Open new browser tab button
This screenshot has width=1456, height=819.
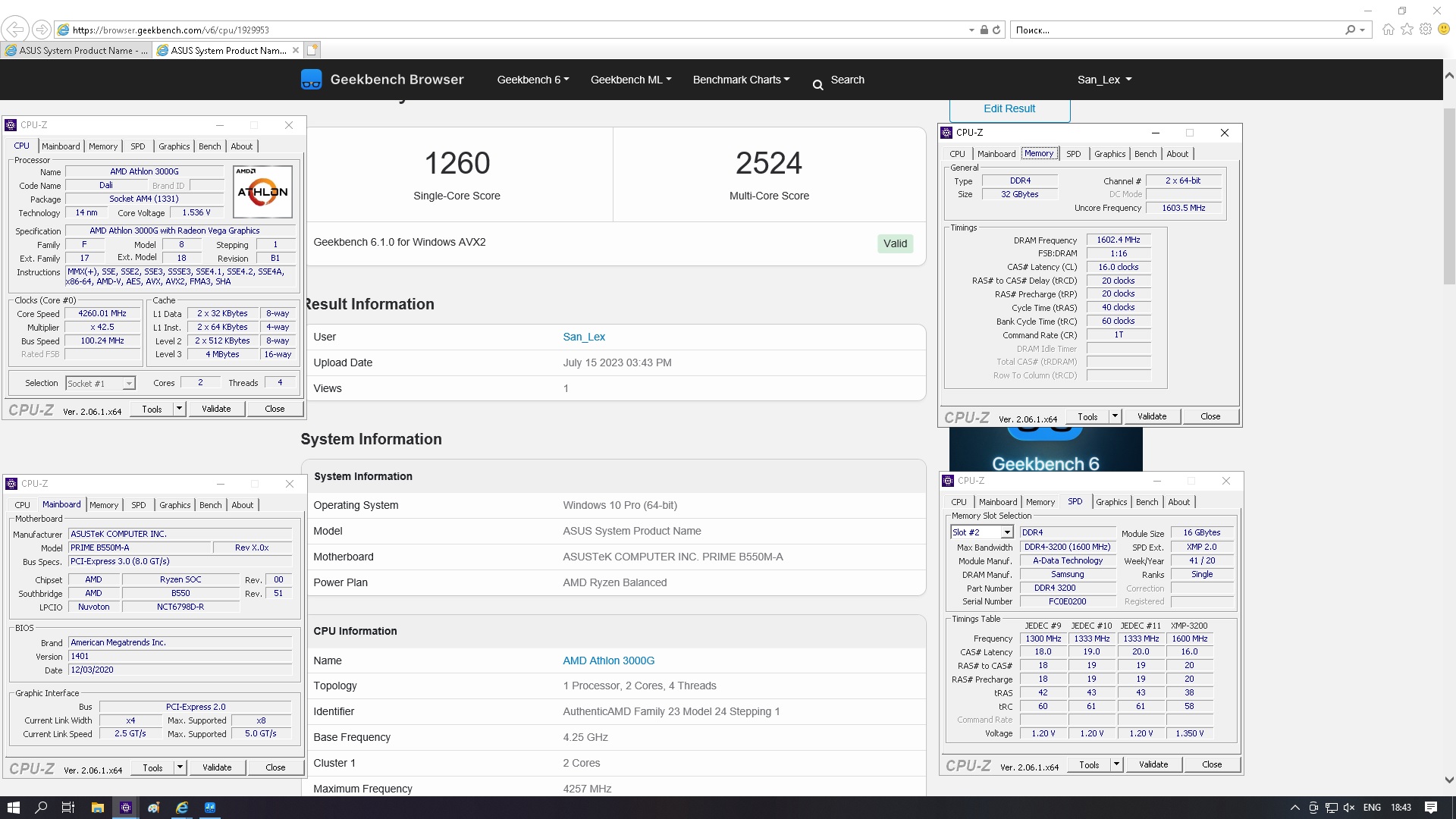[312, 50]
